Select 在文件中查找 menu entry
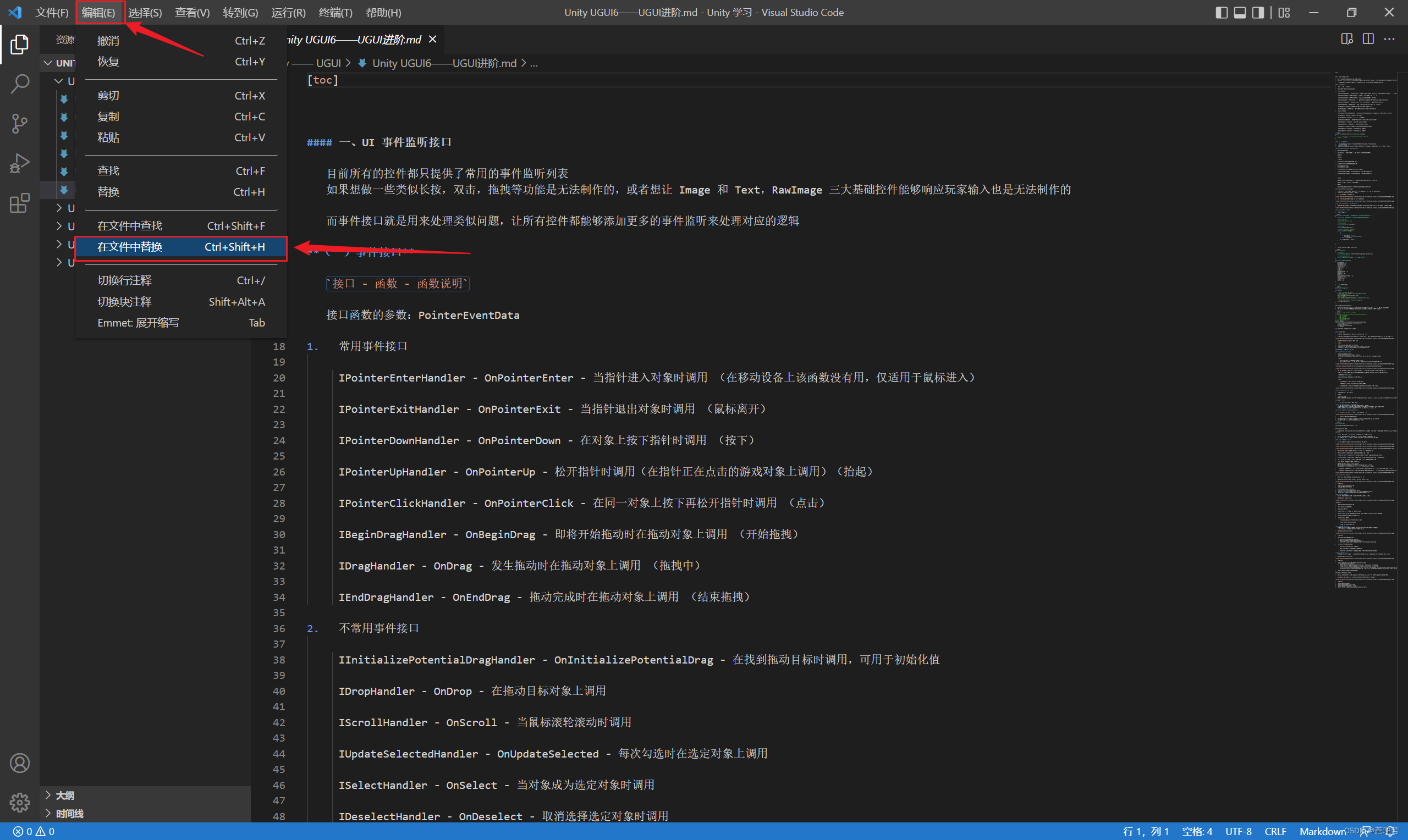Image resolution: width=1408 pixels, height=840 pixels. click(181, 226)
